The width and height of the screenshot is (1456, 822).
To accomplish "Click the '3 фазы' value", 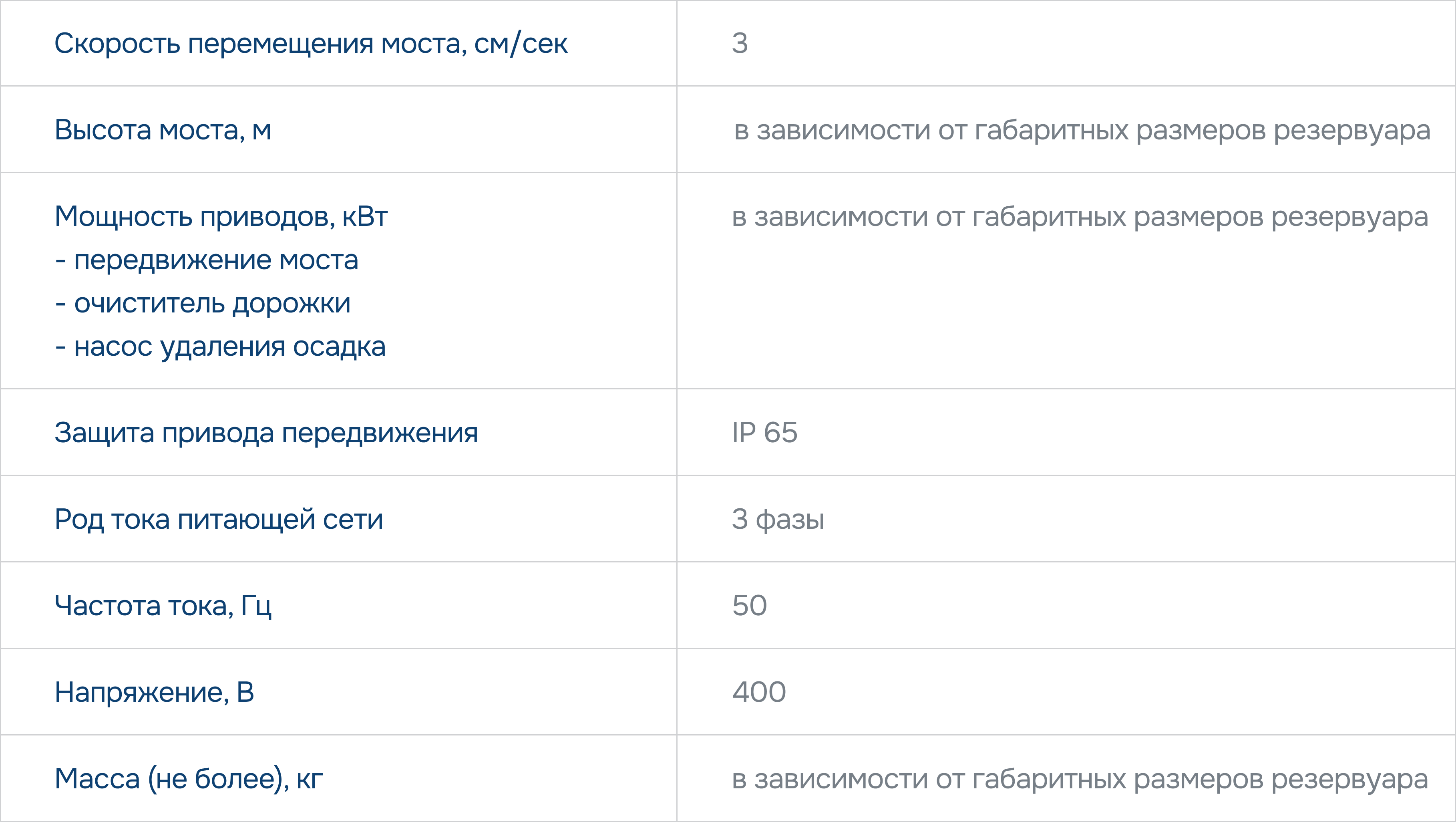I will pyautogui.click(x=778, y=520).
